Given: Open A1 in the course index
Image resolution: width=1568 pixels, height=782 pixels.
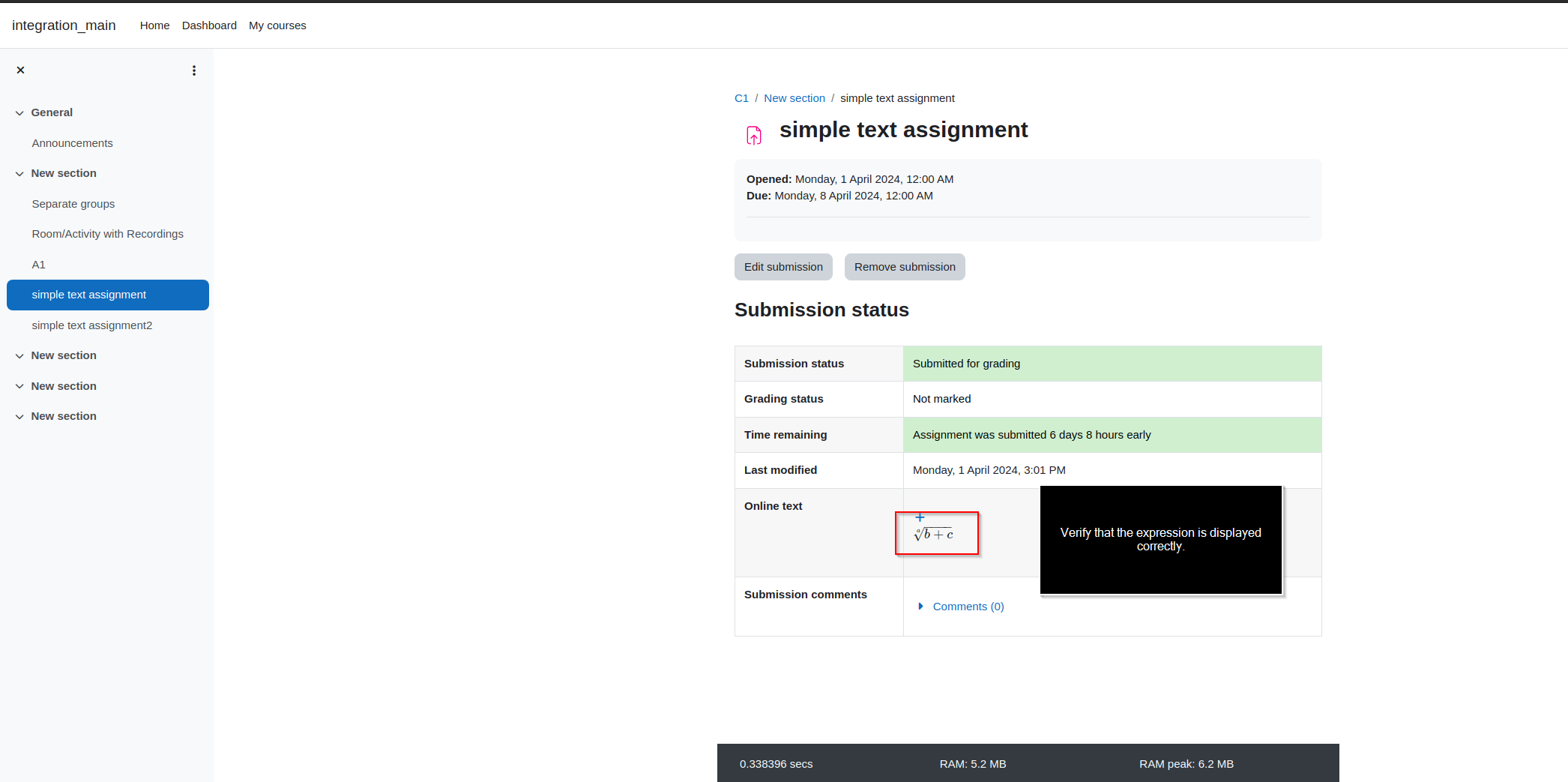Looking at the screenshot, I should tap(38, 265).
